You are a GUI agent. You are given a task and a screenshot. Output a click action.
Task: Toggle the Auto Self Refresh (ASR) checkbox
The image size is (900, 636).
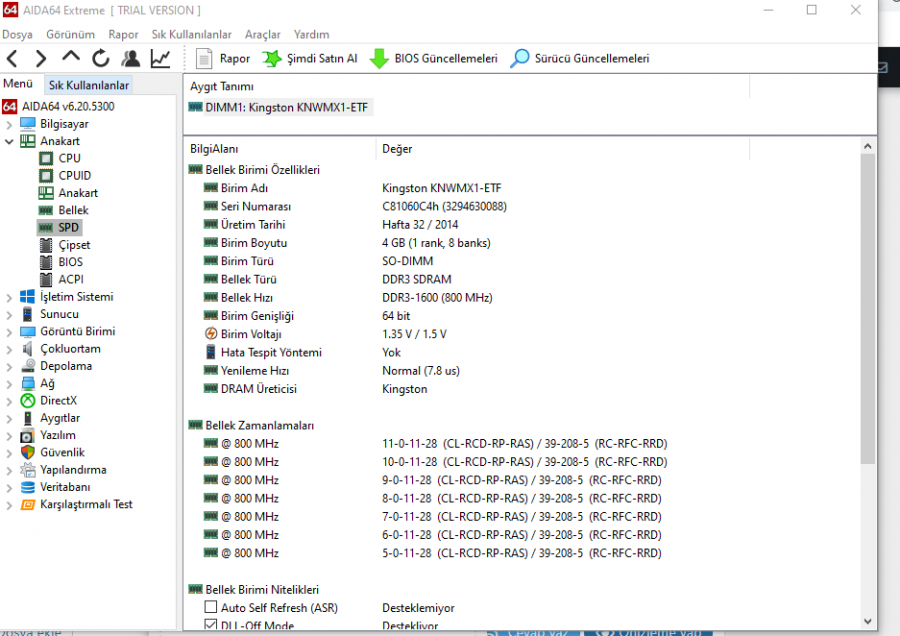pyautogui.click(x=211, y=608)
